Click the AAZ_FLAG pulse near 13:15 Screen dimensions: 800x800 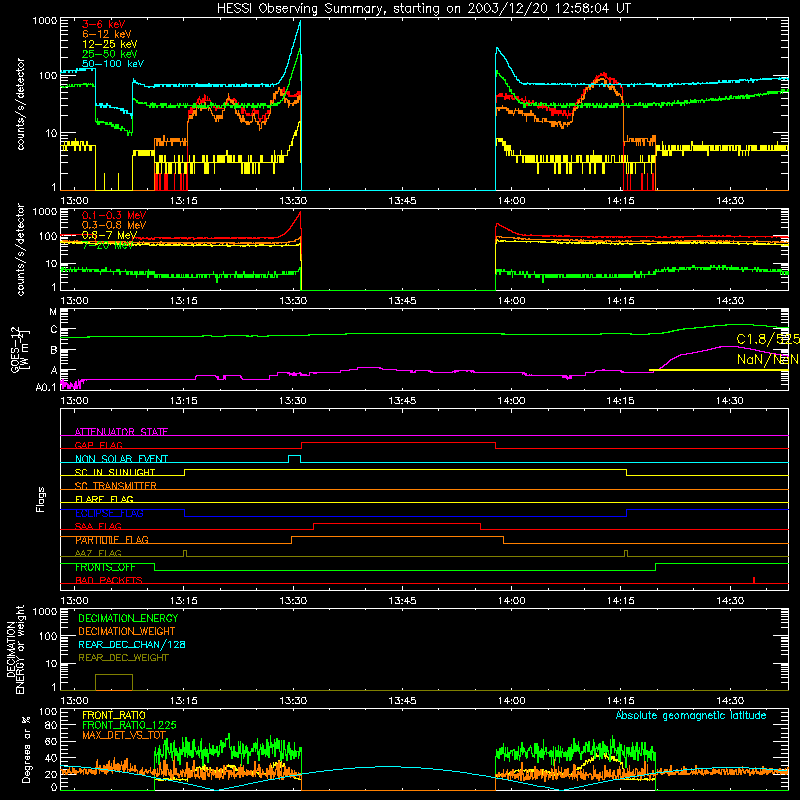point(185,554)
